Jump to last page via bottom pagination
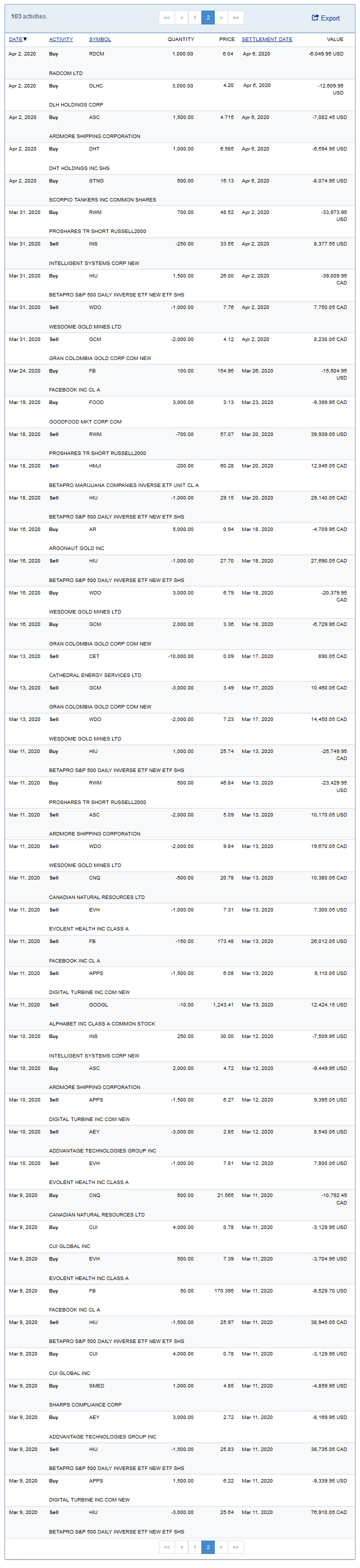The height and width of the screenshot is (1568, 360). point(236,1546)
